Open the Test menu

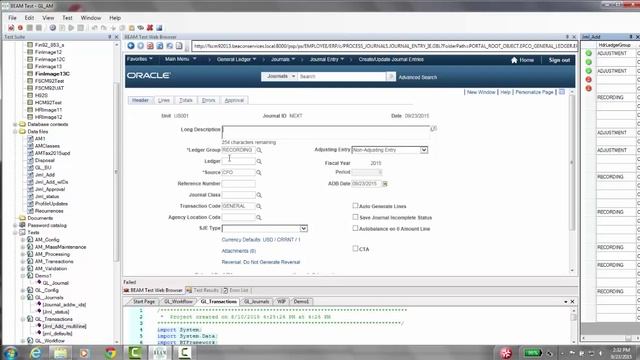coord(67,18)
